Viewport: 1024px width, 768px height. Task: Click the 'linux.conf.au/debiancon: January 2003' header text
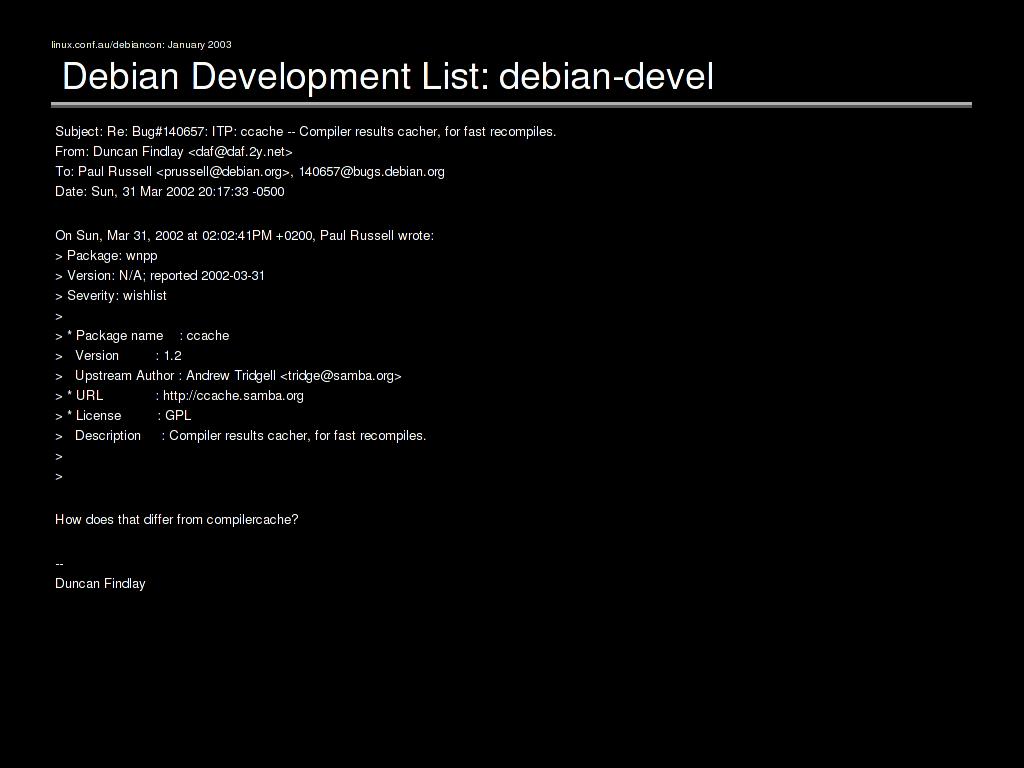click(x=141, y=44)
